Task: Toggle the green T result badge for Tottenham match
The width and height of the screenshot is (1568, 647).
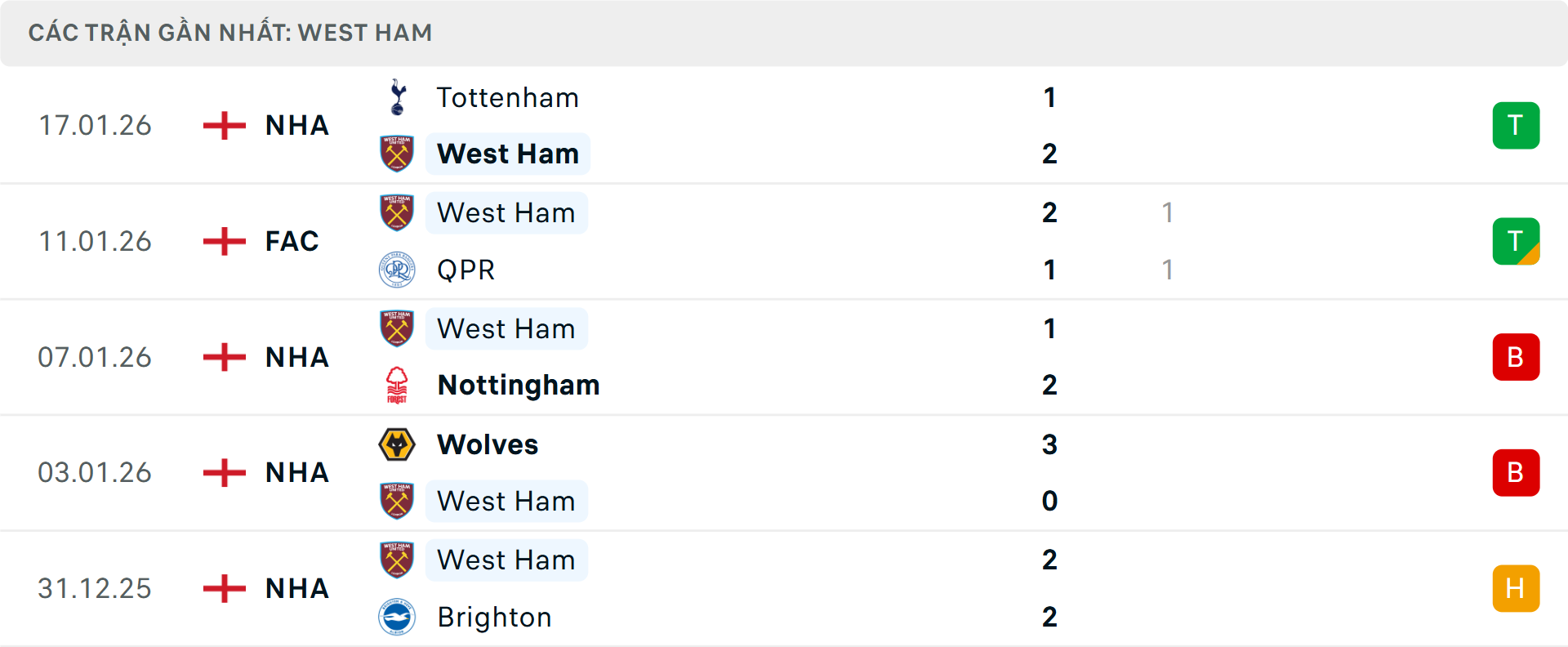Action: (1516, 125)
